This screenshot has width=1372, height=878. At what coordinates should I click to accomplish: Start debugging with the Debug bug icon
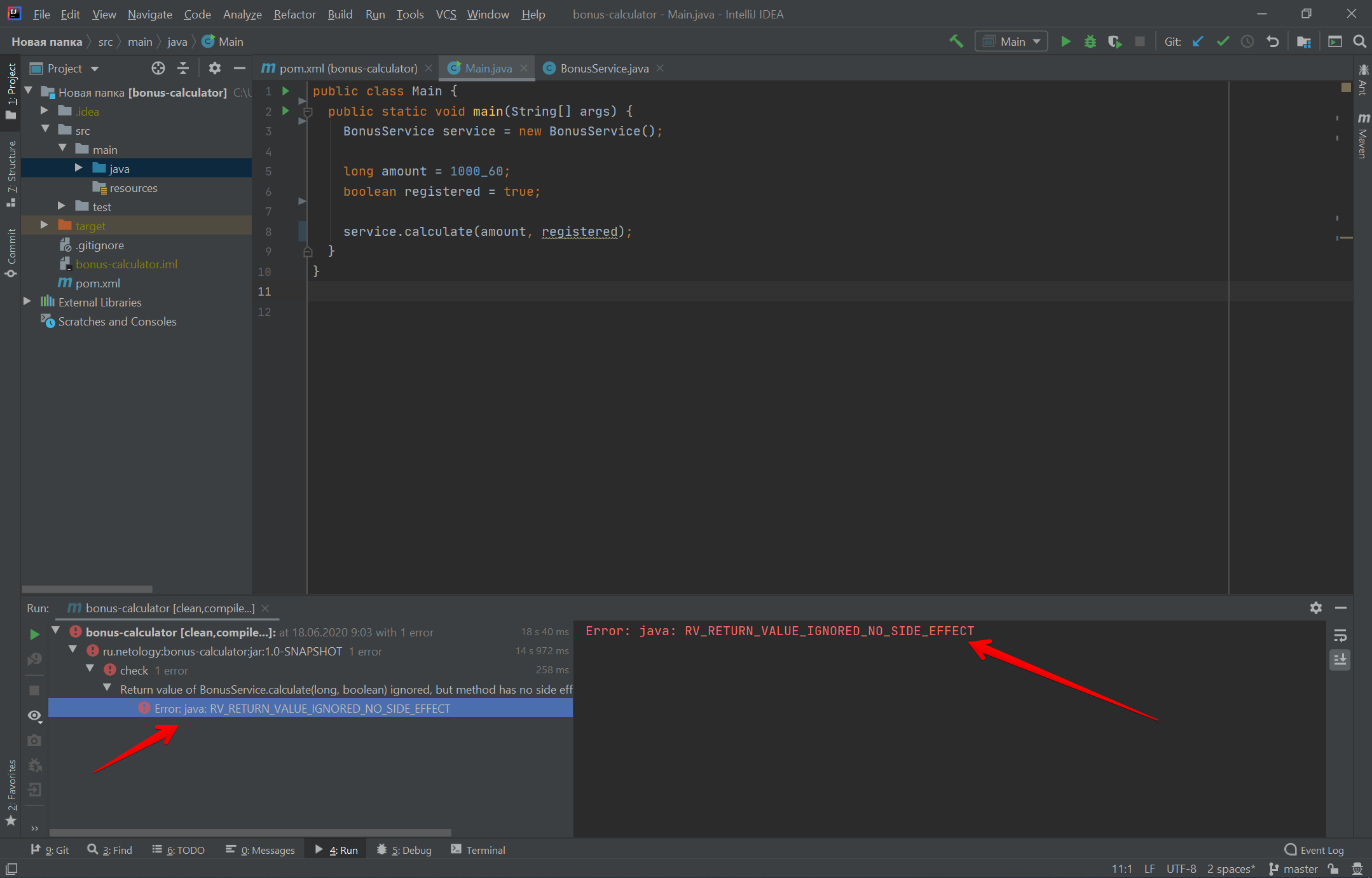[1090, 41]
